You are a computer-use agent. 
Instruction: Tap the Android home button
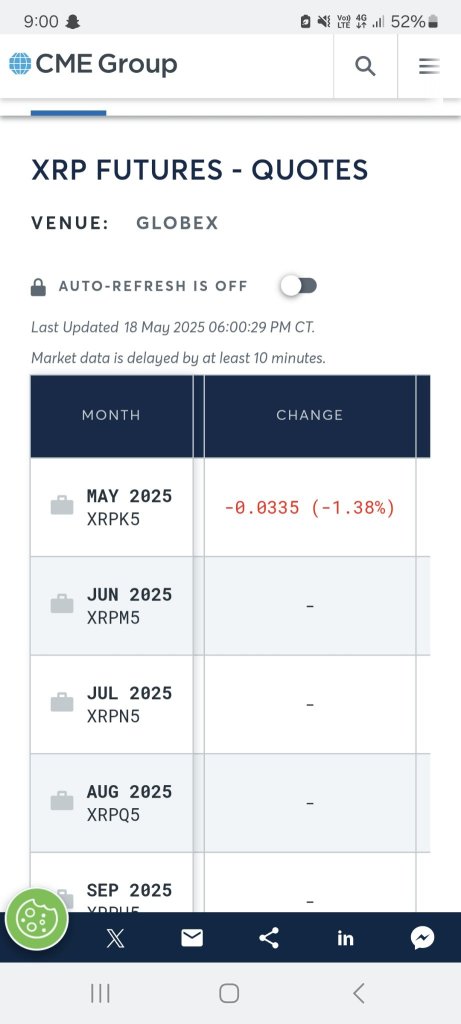(229, 993)
